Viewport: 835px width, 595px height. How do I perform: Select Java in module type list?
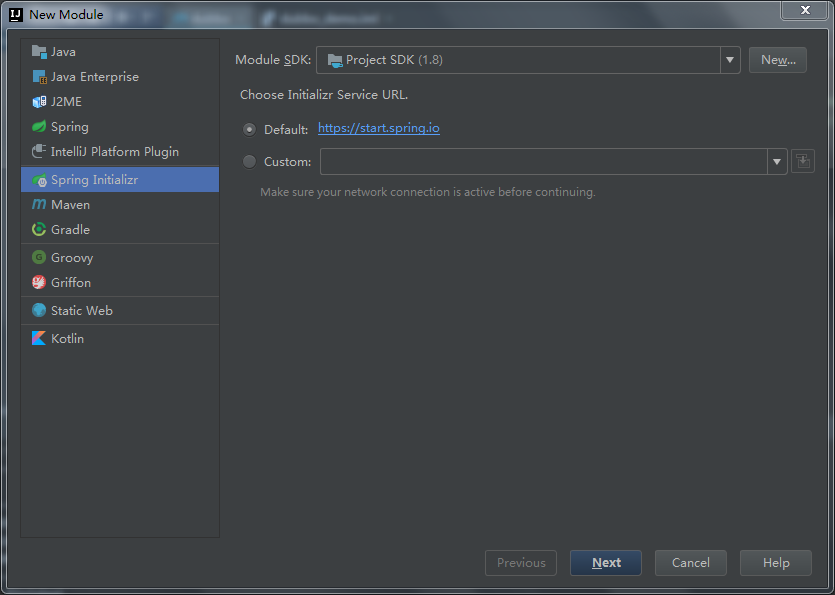120,52
